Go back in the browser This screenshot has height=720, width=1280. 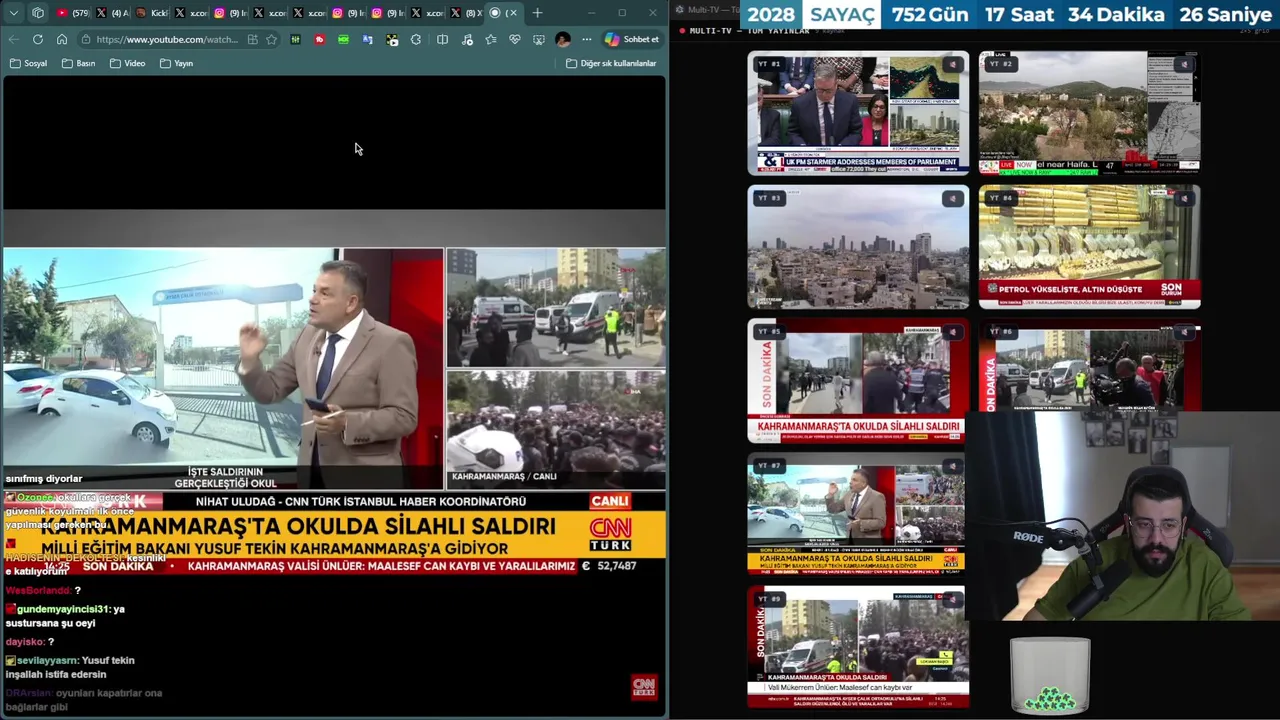pos(13,39)
